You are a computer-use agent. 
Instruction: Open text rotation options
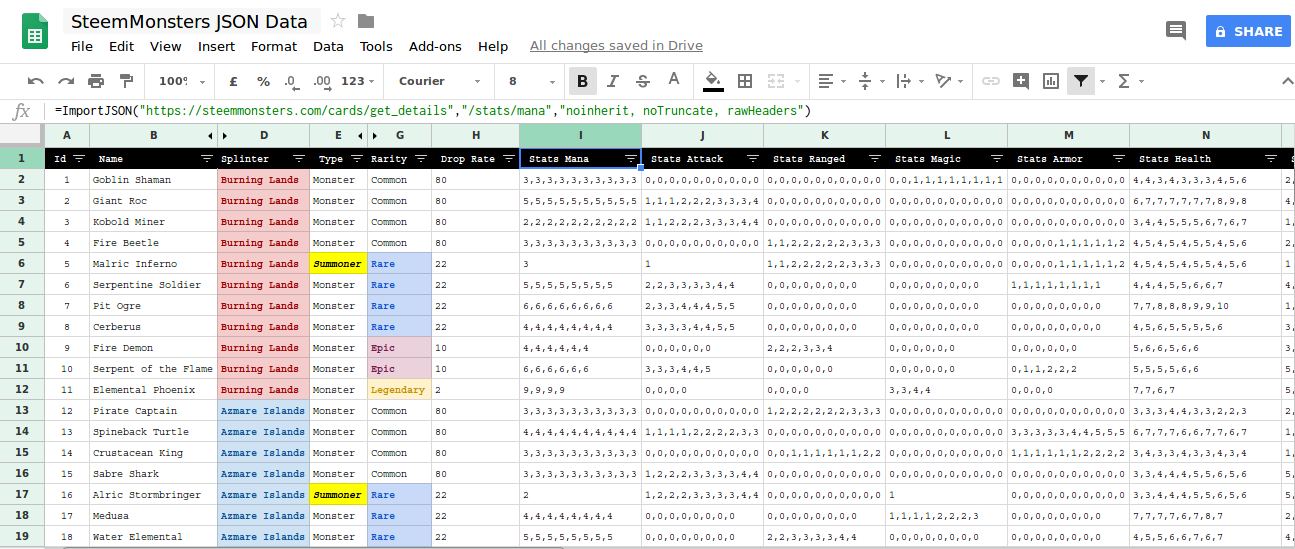point(948,81)
